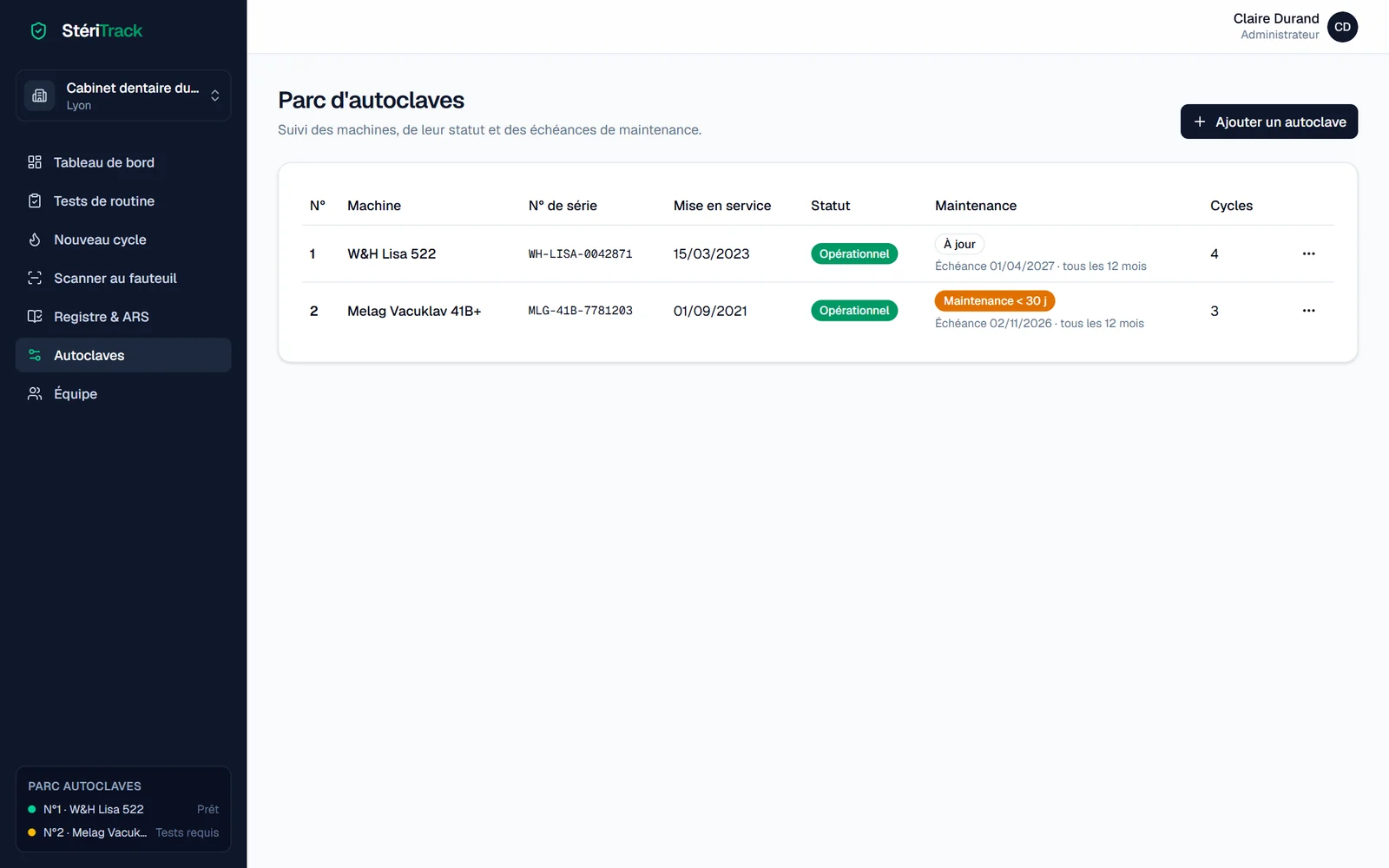Screen dimensions: 1389x868
Task: Select the Autoclaves menu item
Action: pyautogui.click(x=123, y=355)
